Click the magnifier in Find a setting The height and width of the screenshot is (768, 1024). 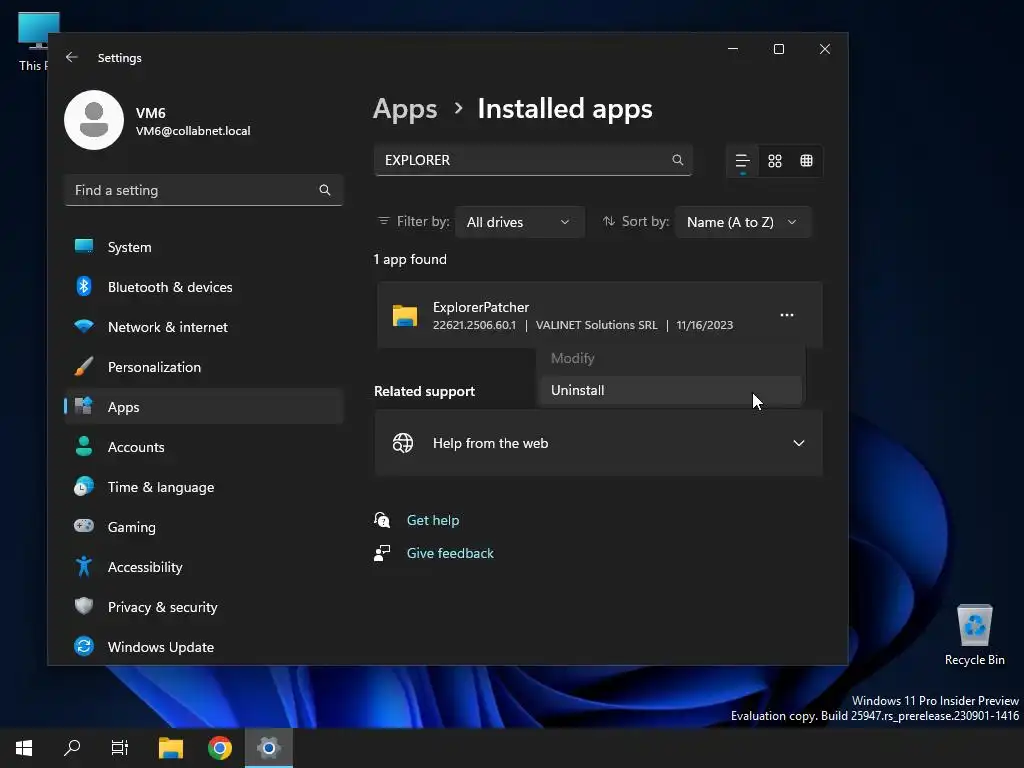coord(325,190)
